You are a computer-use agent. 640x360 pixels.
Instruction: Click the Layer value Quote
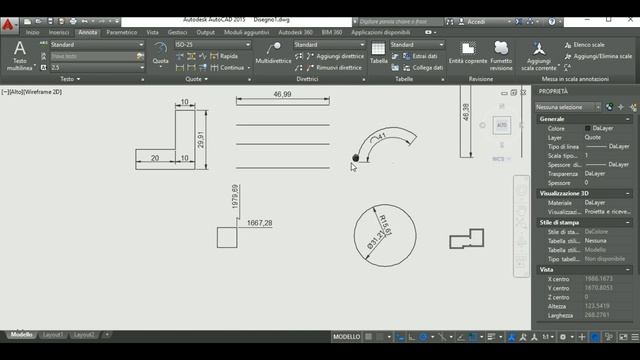pyautogui.click(x=592, y=138)
